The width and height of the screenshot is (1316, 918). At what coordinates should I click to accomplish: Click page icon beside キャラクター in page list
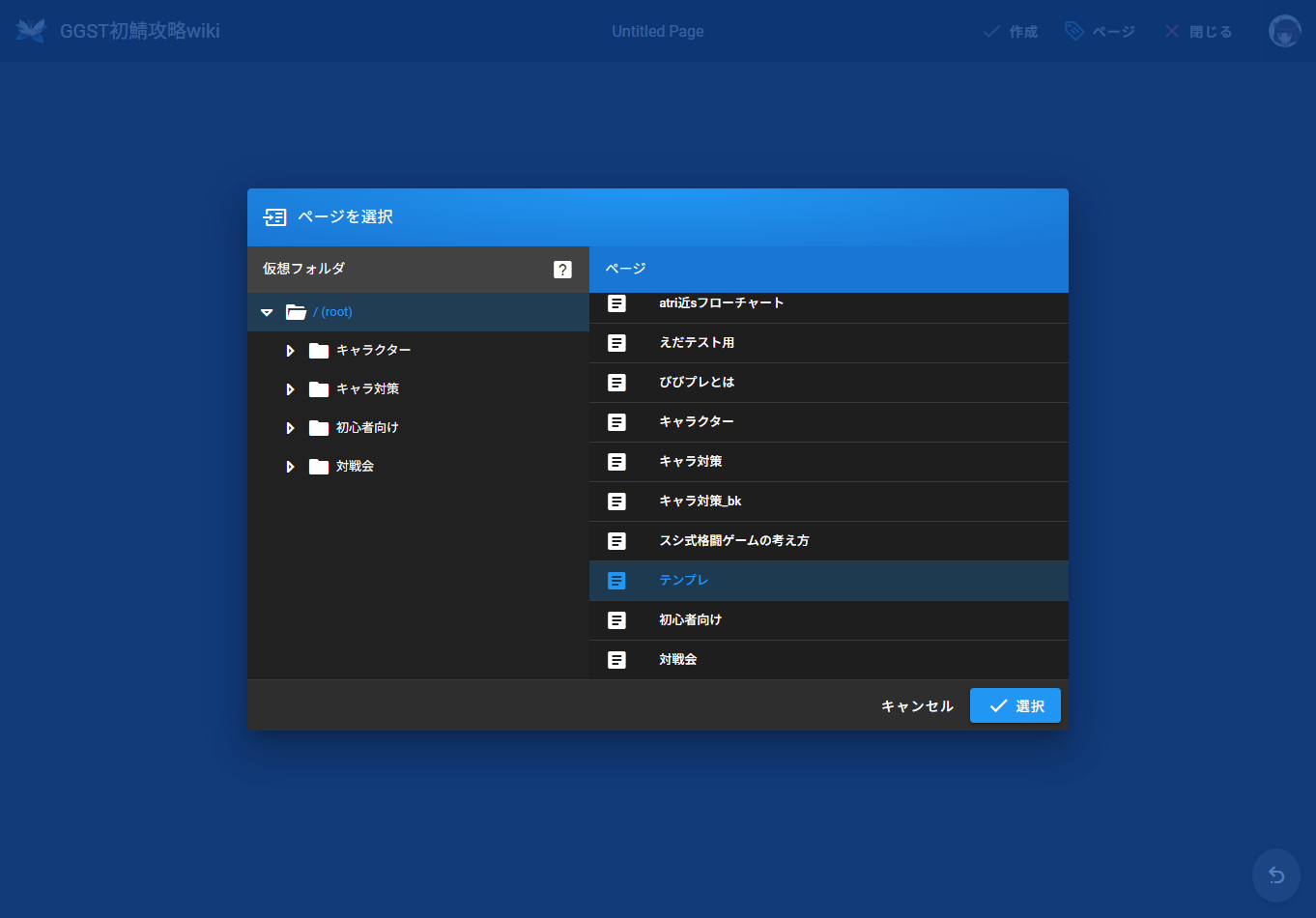click(616, 422)
